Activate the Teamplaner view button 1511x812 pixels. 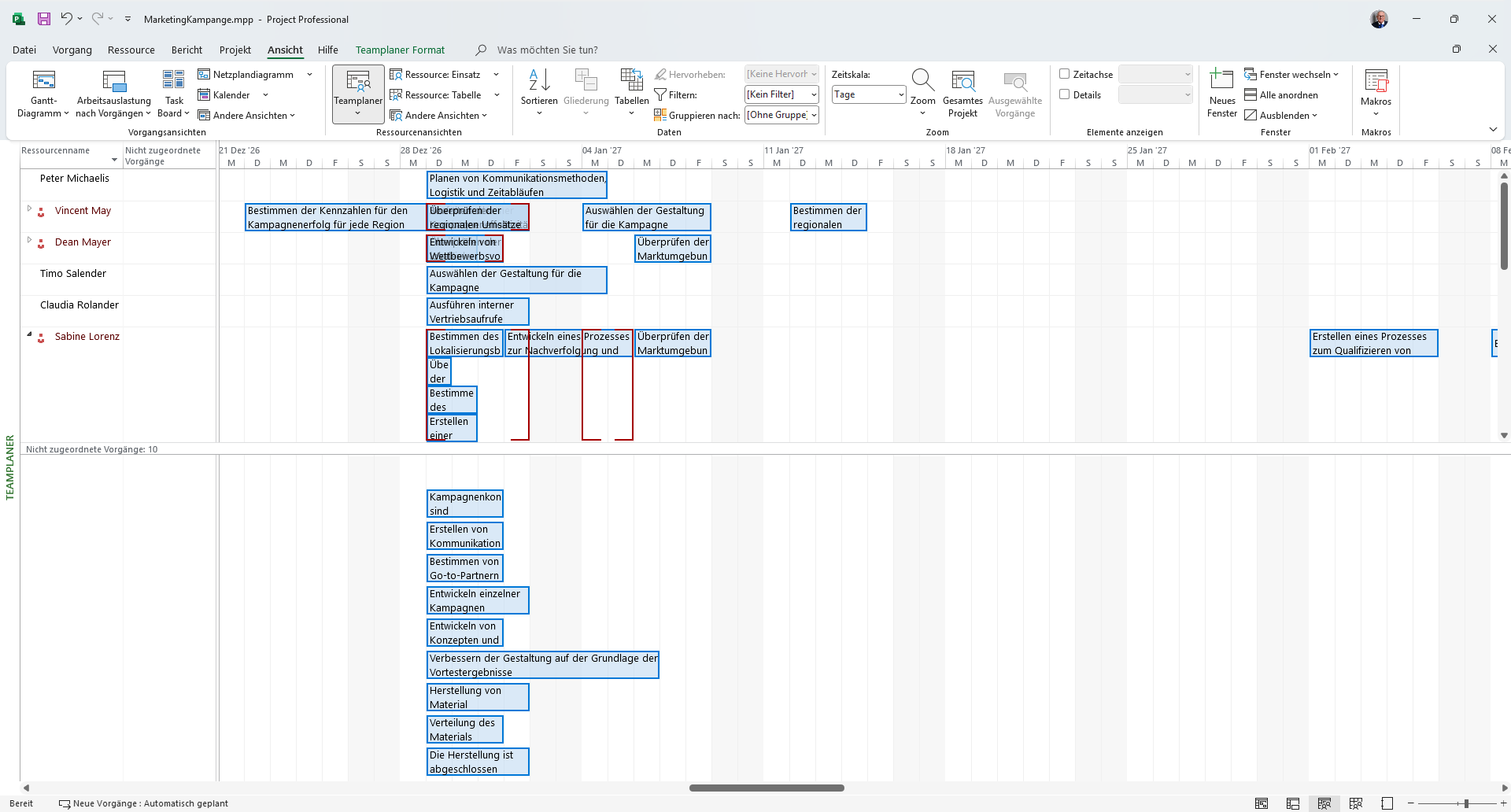[x=358, y=94]
